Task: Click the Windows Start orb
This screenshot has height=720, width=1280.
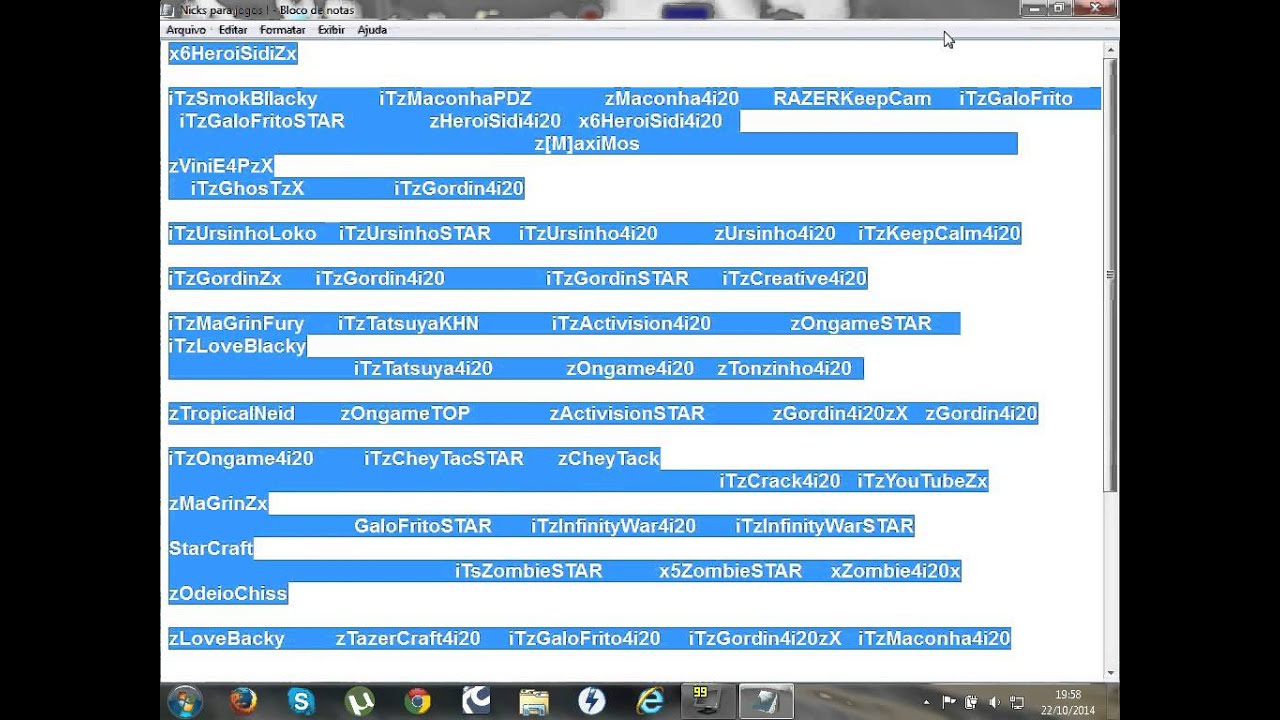Action: pos(185,701)
